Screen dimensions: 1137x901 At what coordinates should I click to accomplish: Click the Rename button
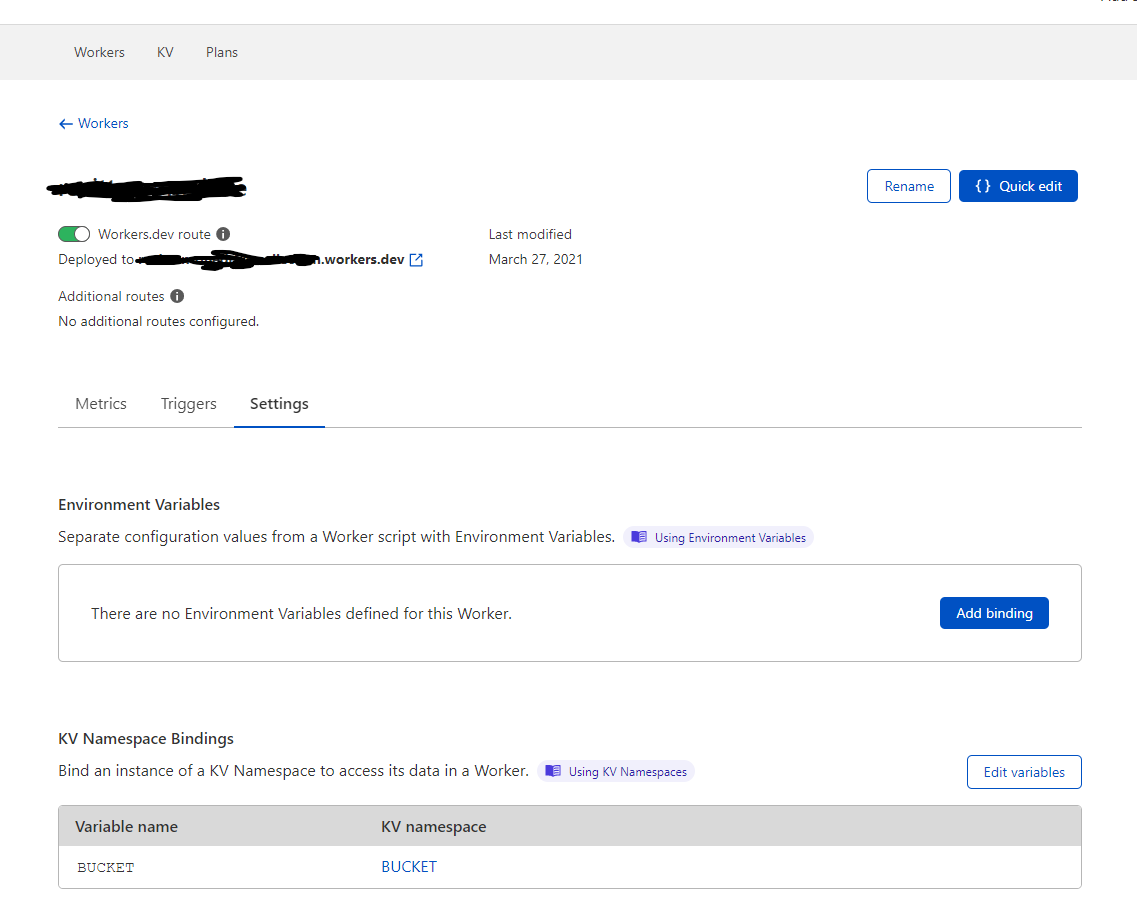pyautogui.click(x=908, y=186)
